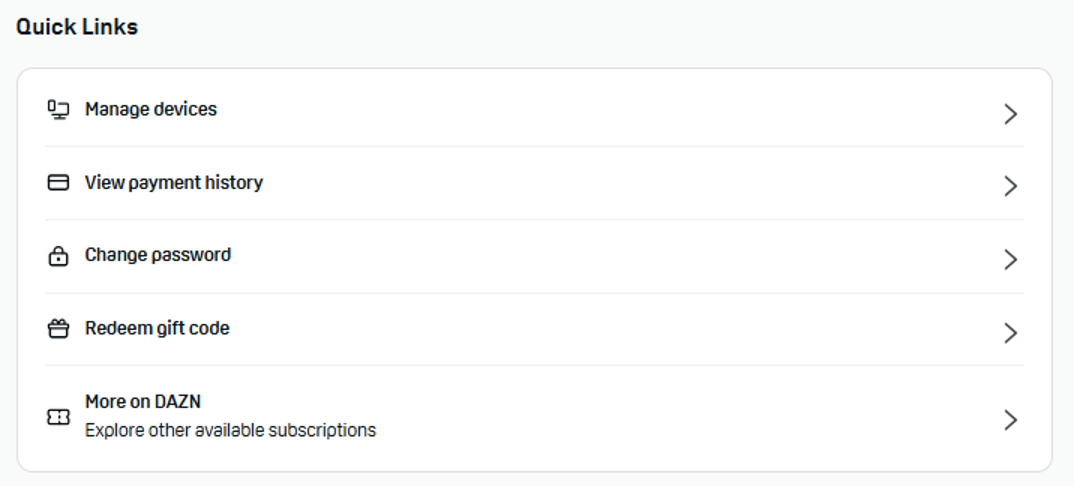This screenshot has height=486, width=1074.
Task: Click the gift box icon
Action: click(x=58, y=329)
